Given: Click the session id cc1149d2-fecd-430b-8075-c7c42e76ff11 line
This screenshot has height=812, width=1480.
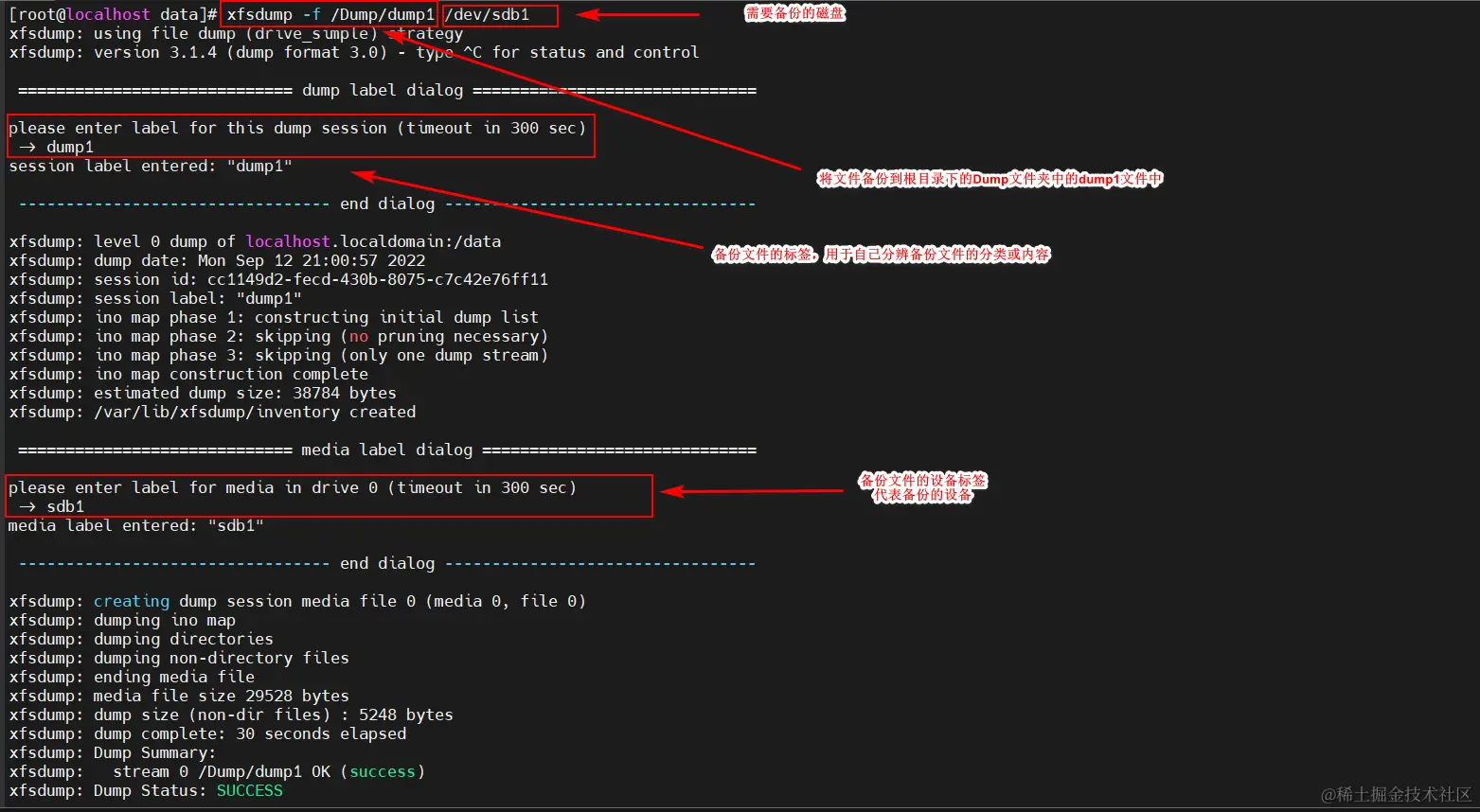Looking at the screenshot, I should tap(278, 279).
